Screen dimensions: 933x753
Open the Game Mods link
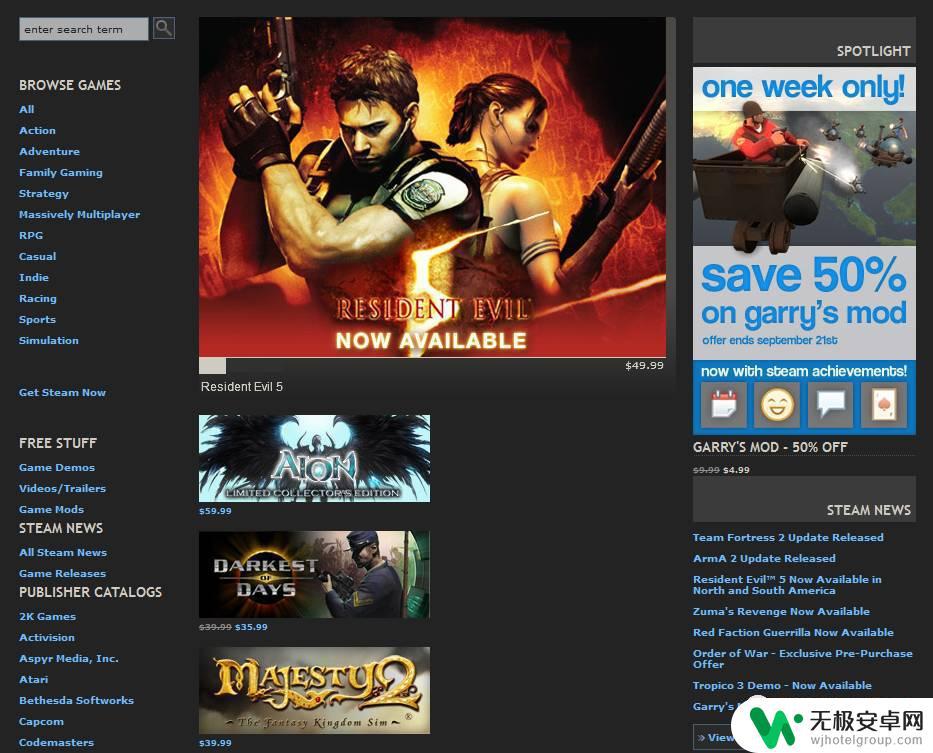(52, 509)
